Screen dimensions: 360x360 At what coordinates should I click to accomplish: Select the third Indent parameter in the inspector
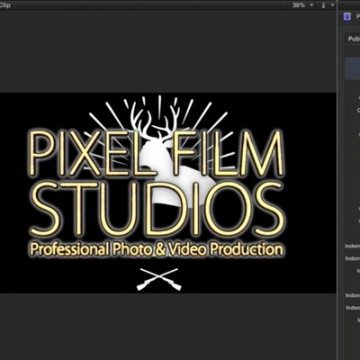pyautogui.click(x=353, y=295)
